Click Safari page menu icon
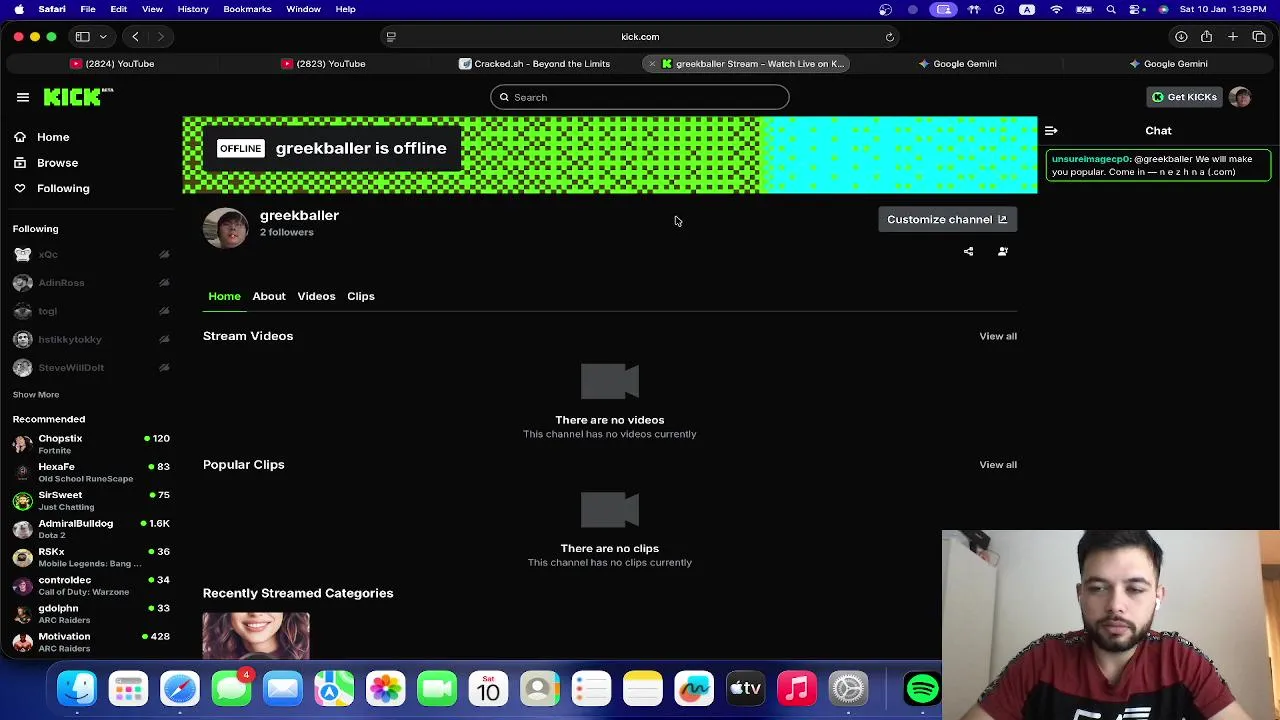This screenshot has height=720, width=1280. tap(391, 37)
